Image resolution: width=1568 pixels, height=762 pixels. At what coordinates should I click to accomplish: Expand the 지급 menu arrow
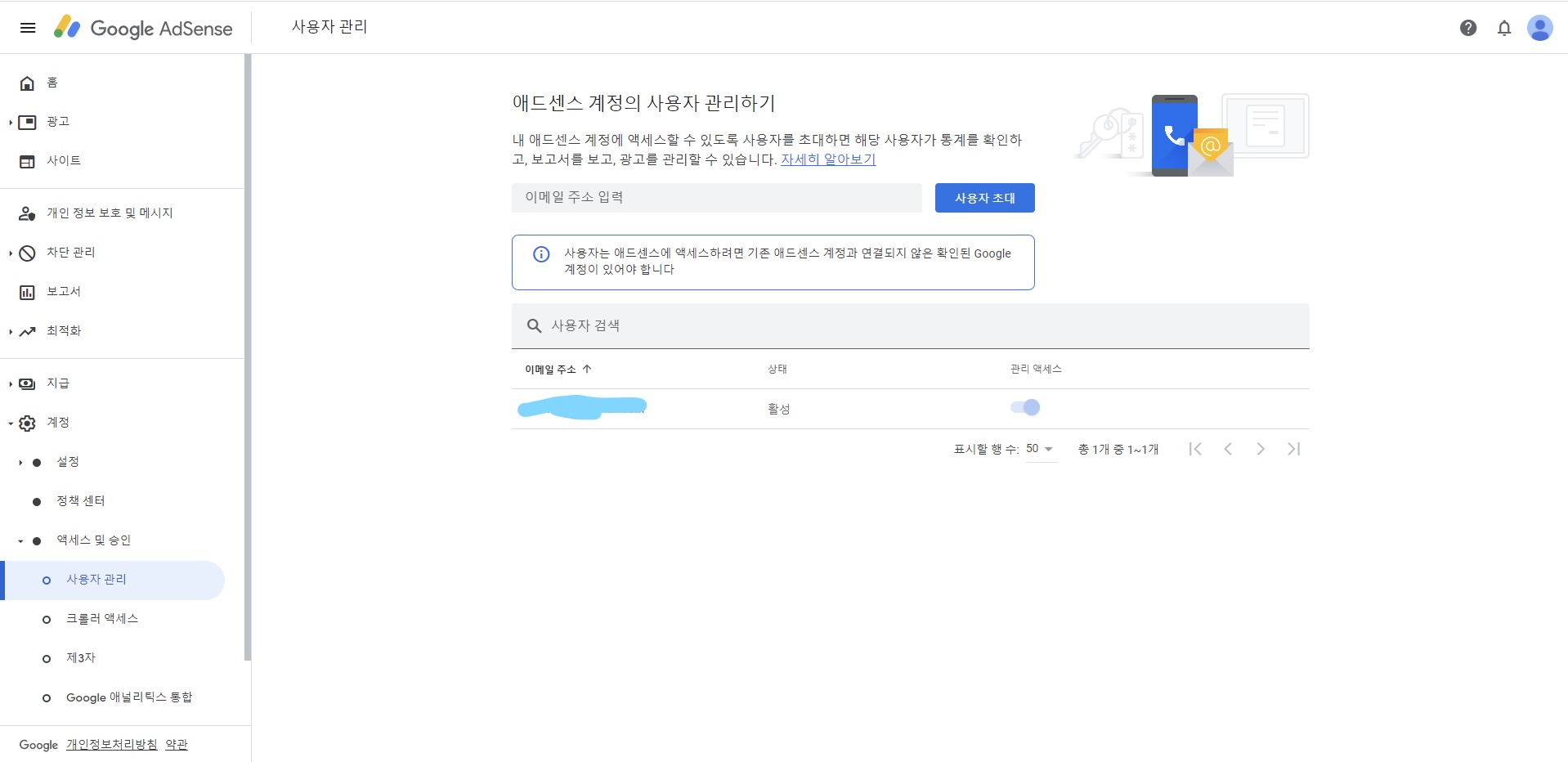pyautogui.click(x=11, y=384)
